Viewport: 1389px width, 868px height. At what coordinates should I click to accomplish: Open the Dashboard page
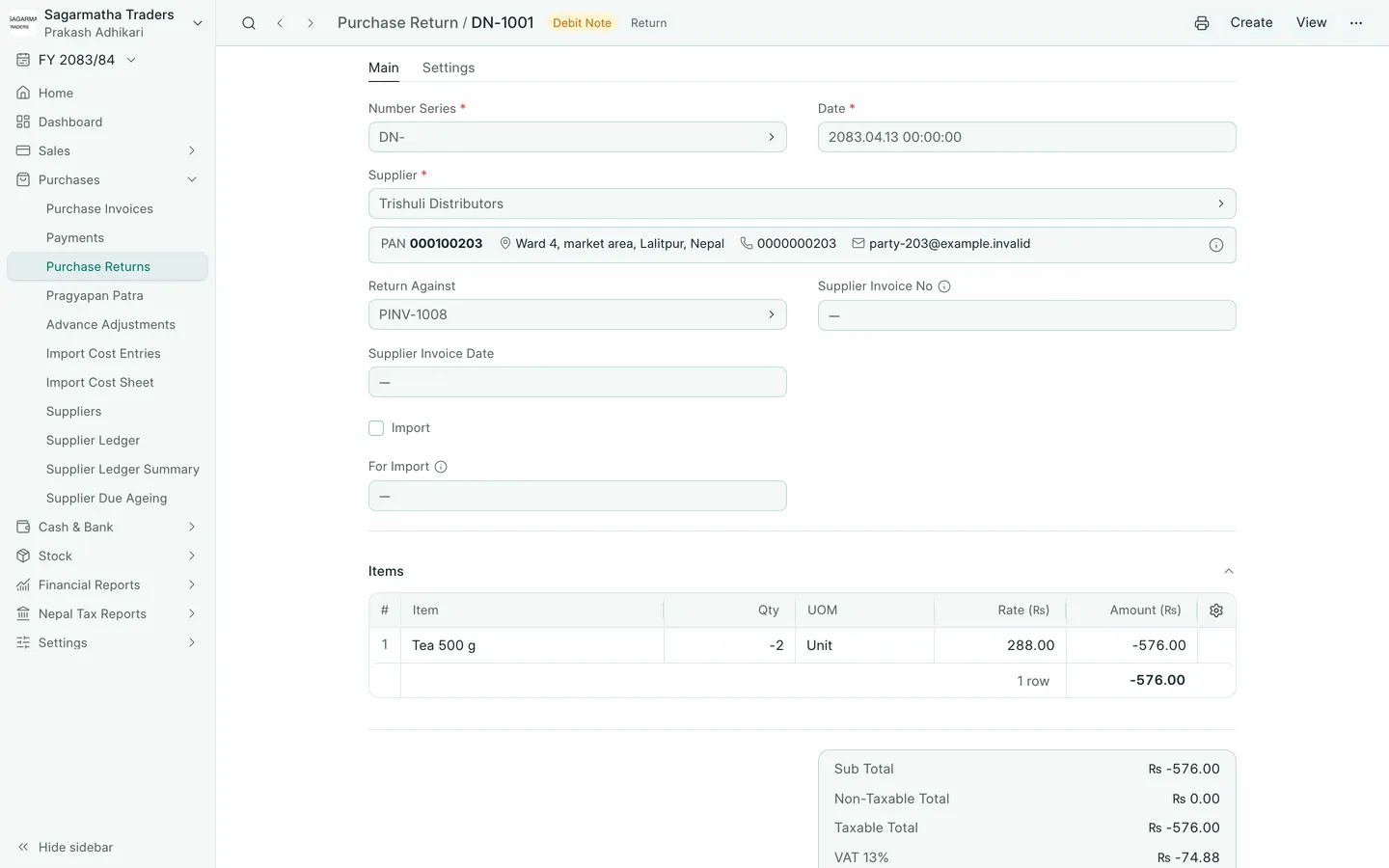[107, 122]
